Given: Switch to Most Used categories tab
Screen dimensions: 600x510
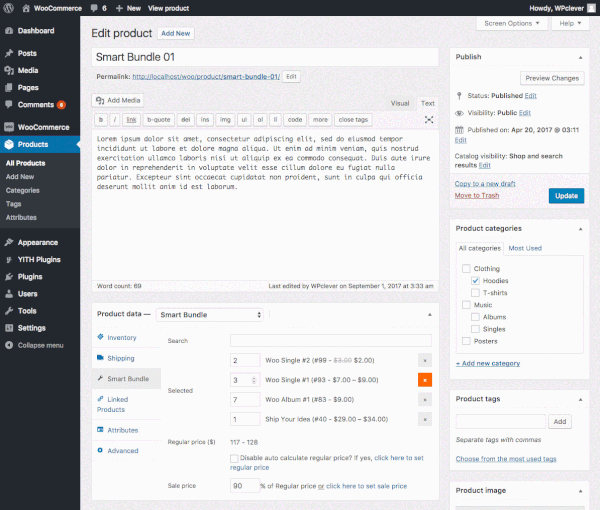Looking at the screenshot, I should click(525, 248).
